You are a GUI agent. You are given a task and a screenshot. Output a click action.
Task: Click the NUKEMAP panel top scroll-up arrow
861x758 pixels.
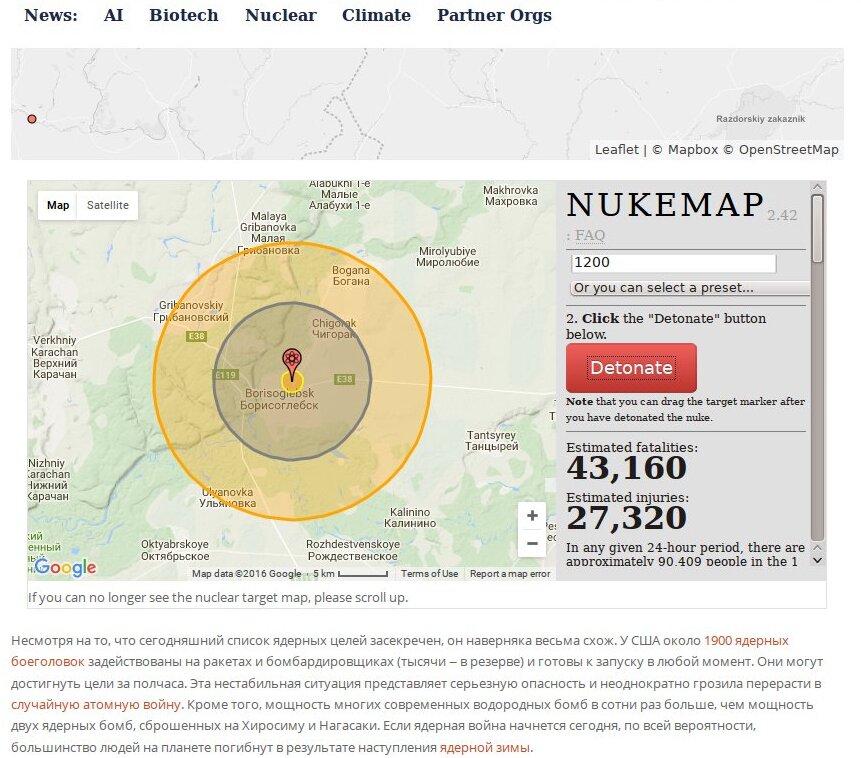point(818,187)
